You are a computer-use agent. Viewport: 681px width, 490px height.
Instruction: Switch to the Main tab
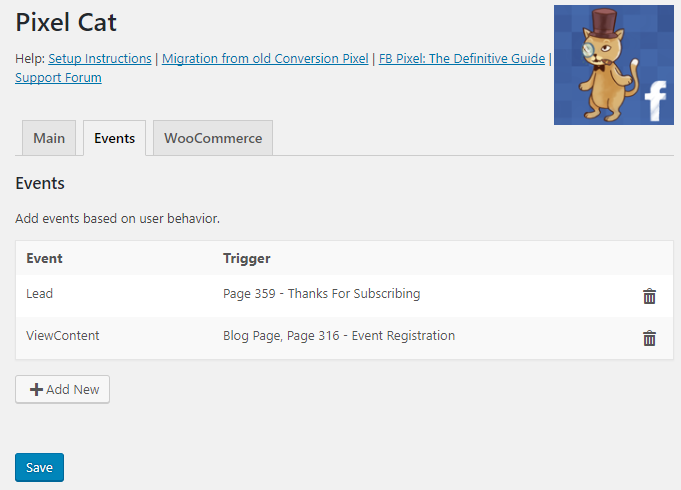[49, 138]
